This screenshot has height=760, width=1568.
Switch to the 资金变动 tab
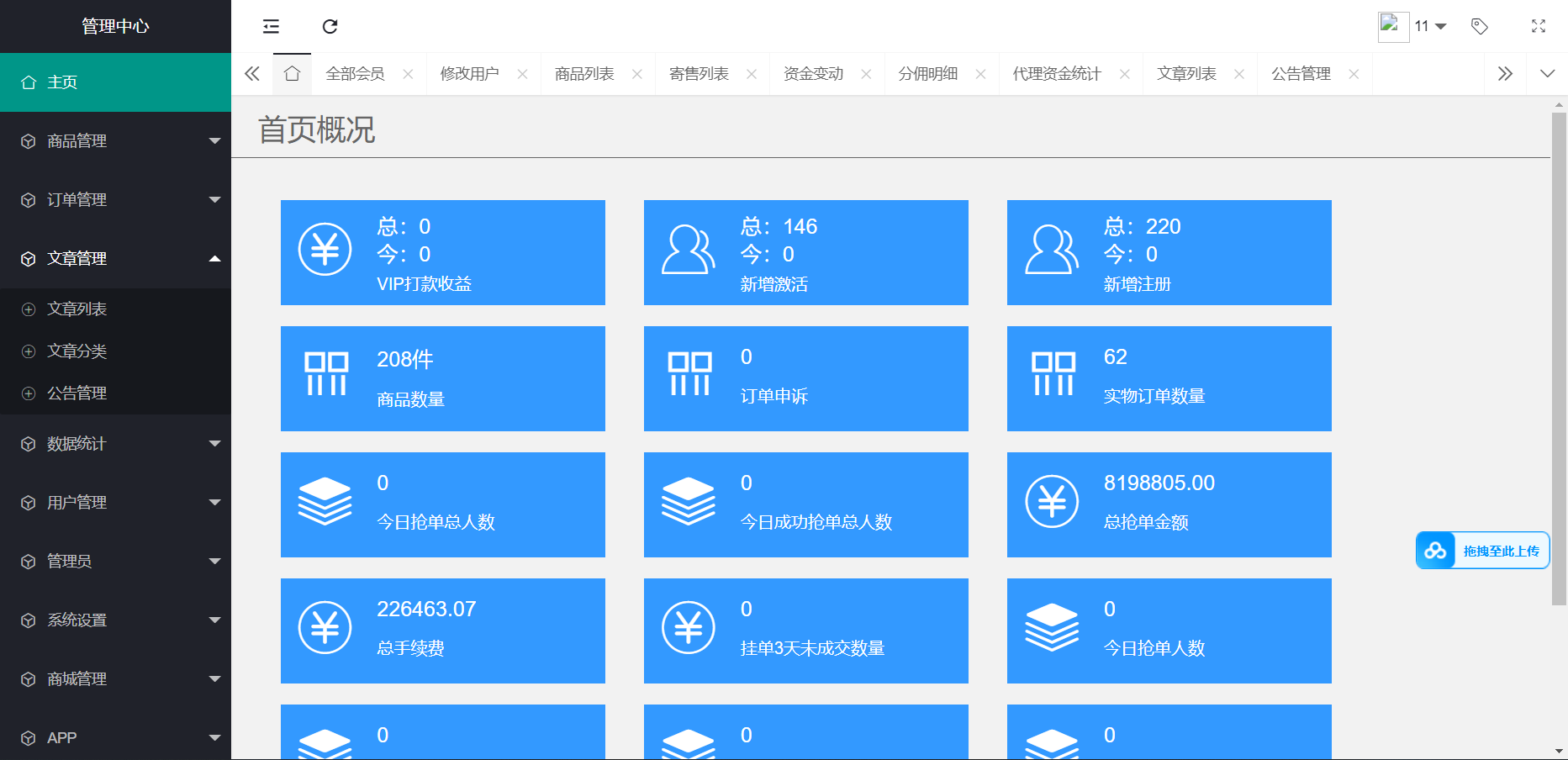pos(813,74)
